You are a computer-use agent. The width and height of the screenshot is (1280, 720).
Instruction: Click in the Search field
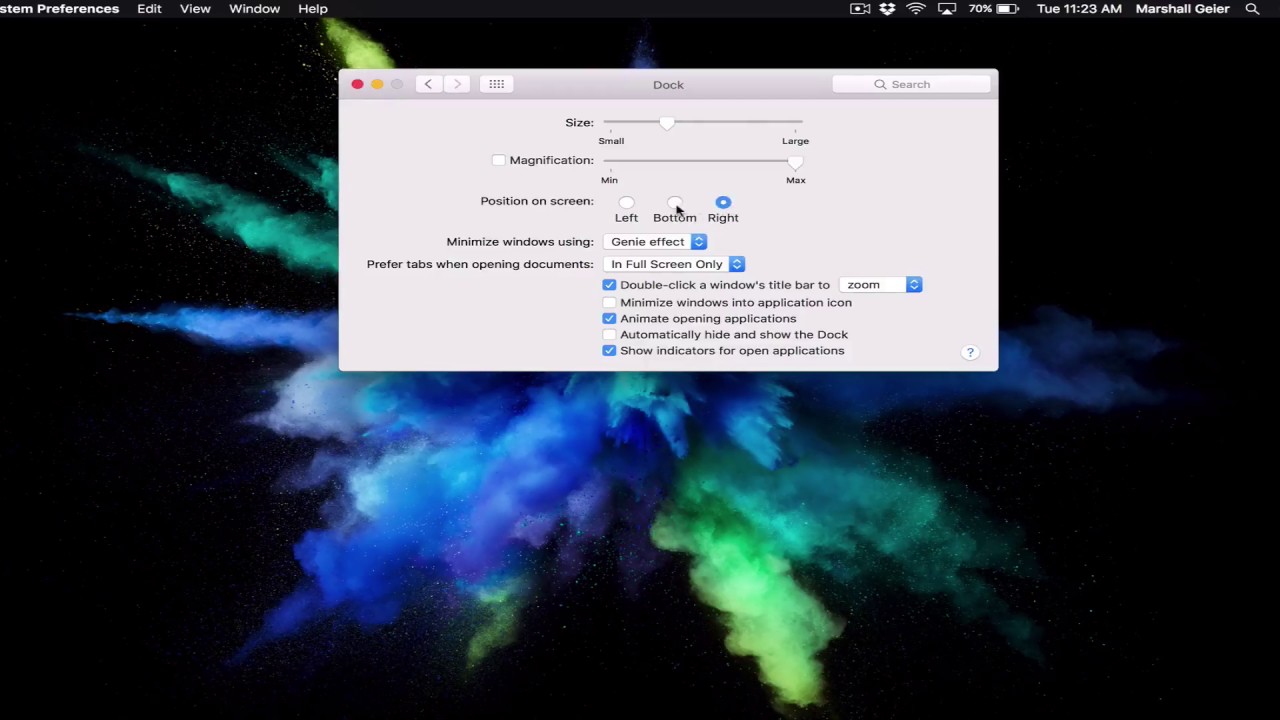[x=912, y=84]
